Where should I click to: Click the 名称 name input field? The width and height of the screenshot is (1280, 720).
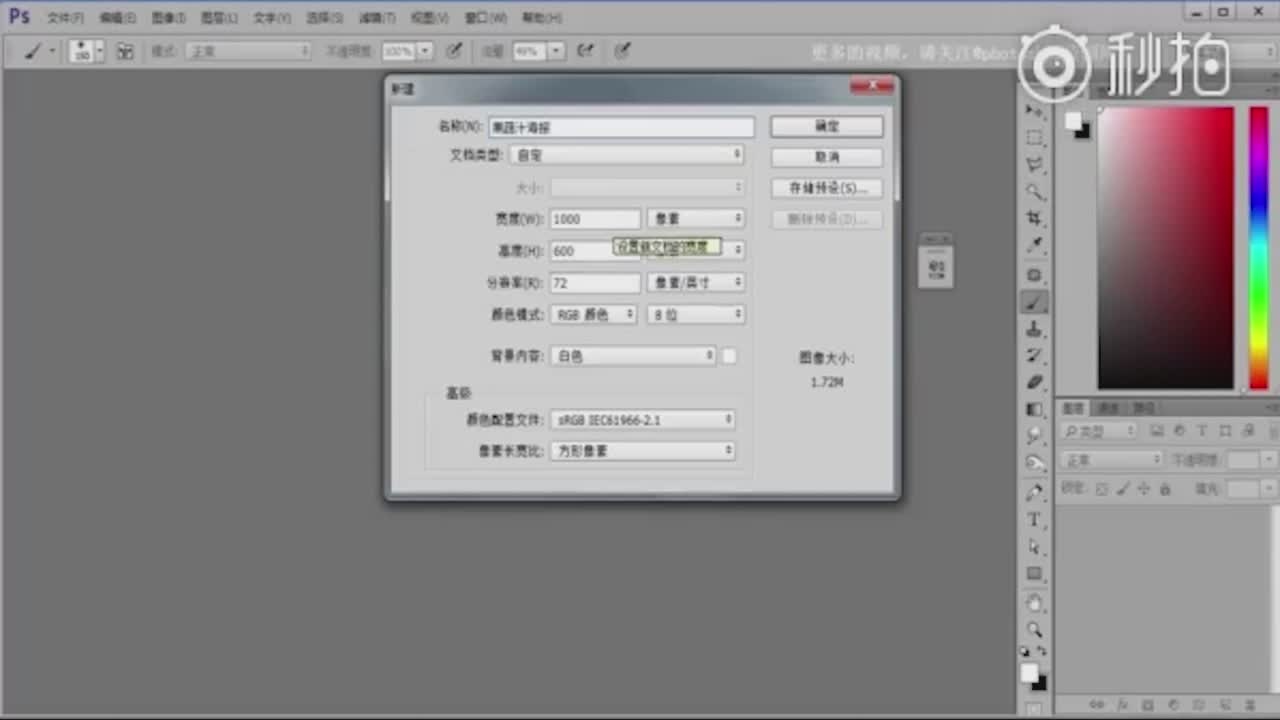tap(621, 127)
